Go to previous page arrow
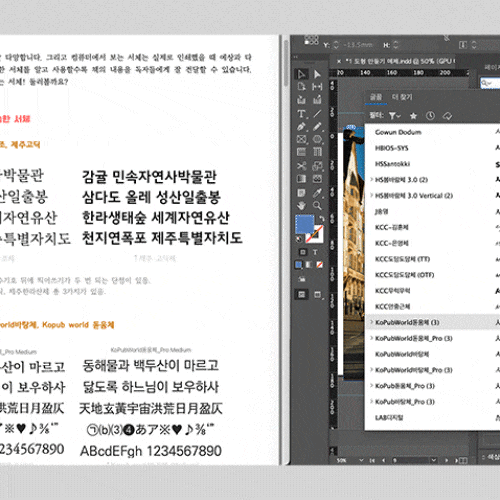The image size is (500, 500). pos(383,460)
